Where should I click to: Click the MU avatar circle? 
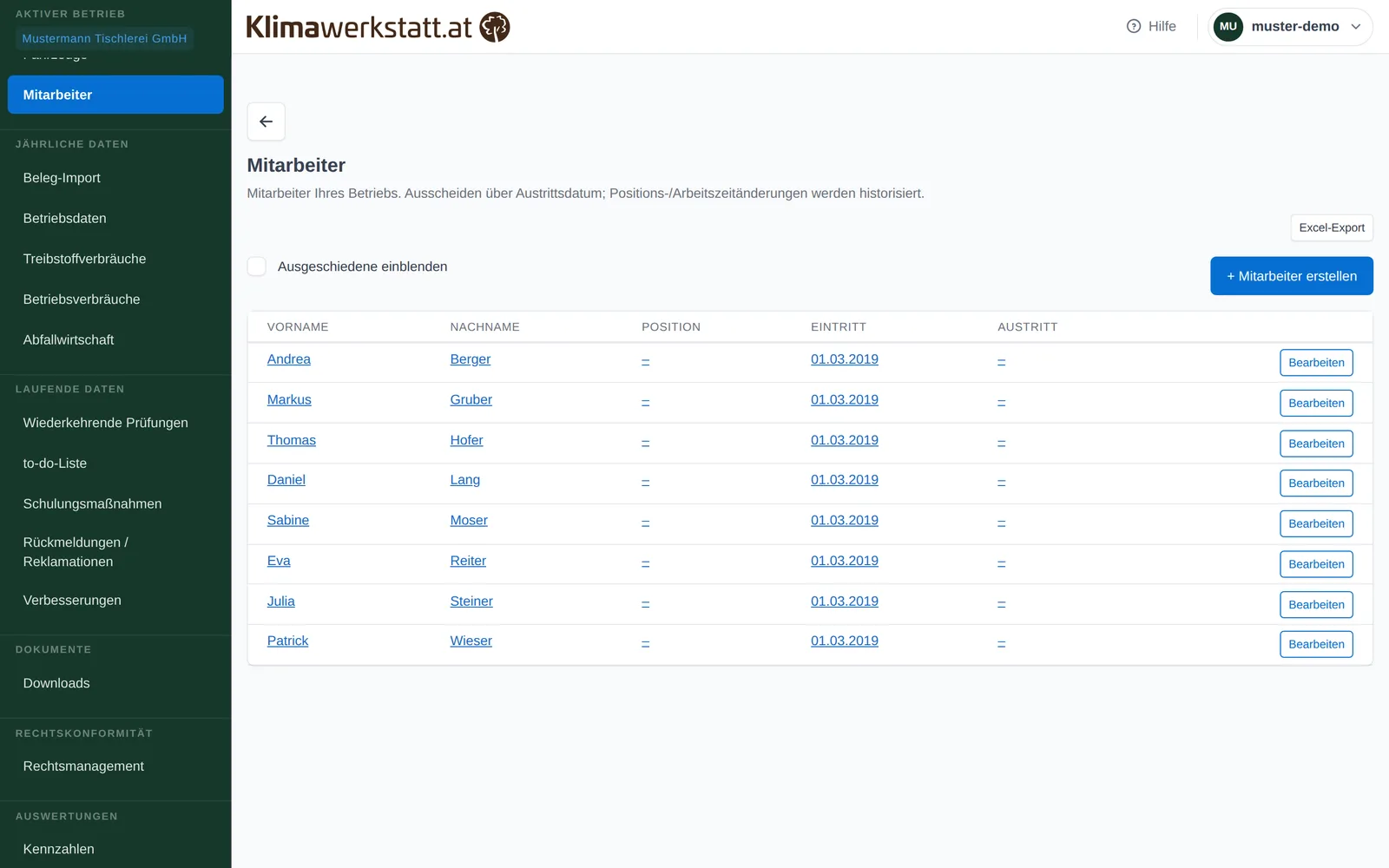tap(1228, 26)
